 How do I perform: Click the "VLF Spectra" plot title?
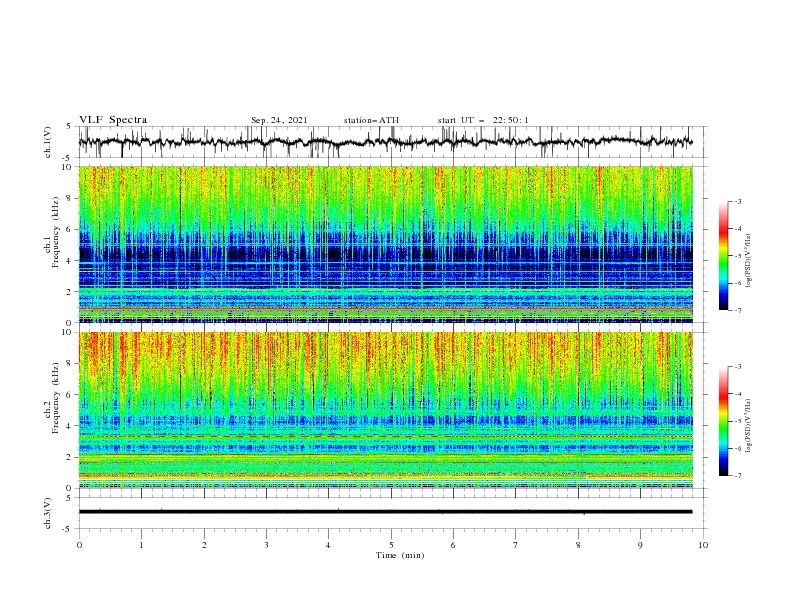coord(113,120)
